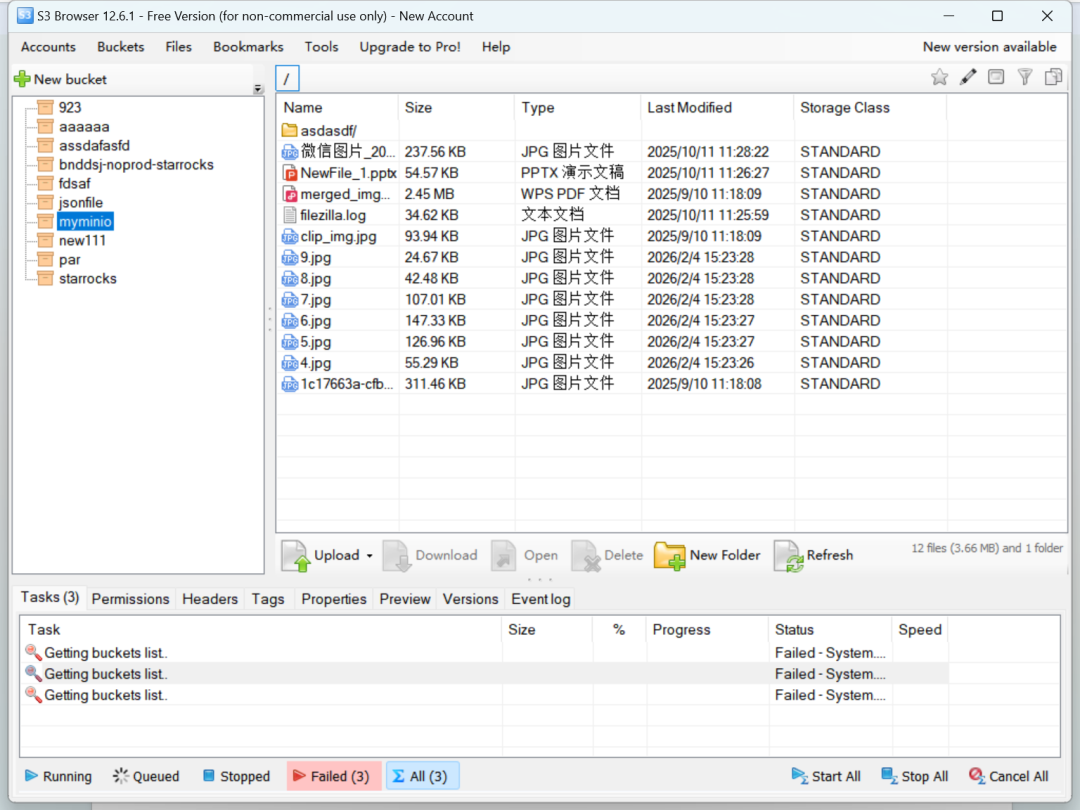Screen dimensions: 1080x810
Task: Switch to the Properties tab
Action: coord(334,599)
